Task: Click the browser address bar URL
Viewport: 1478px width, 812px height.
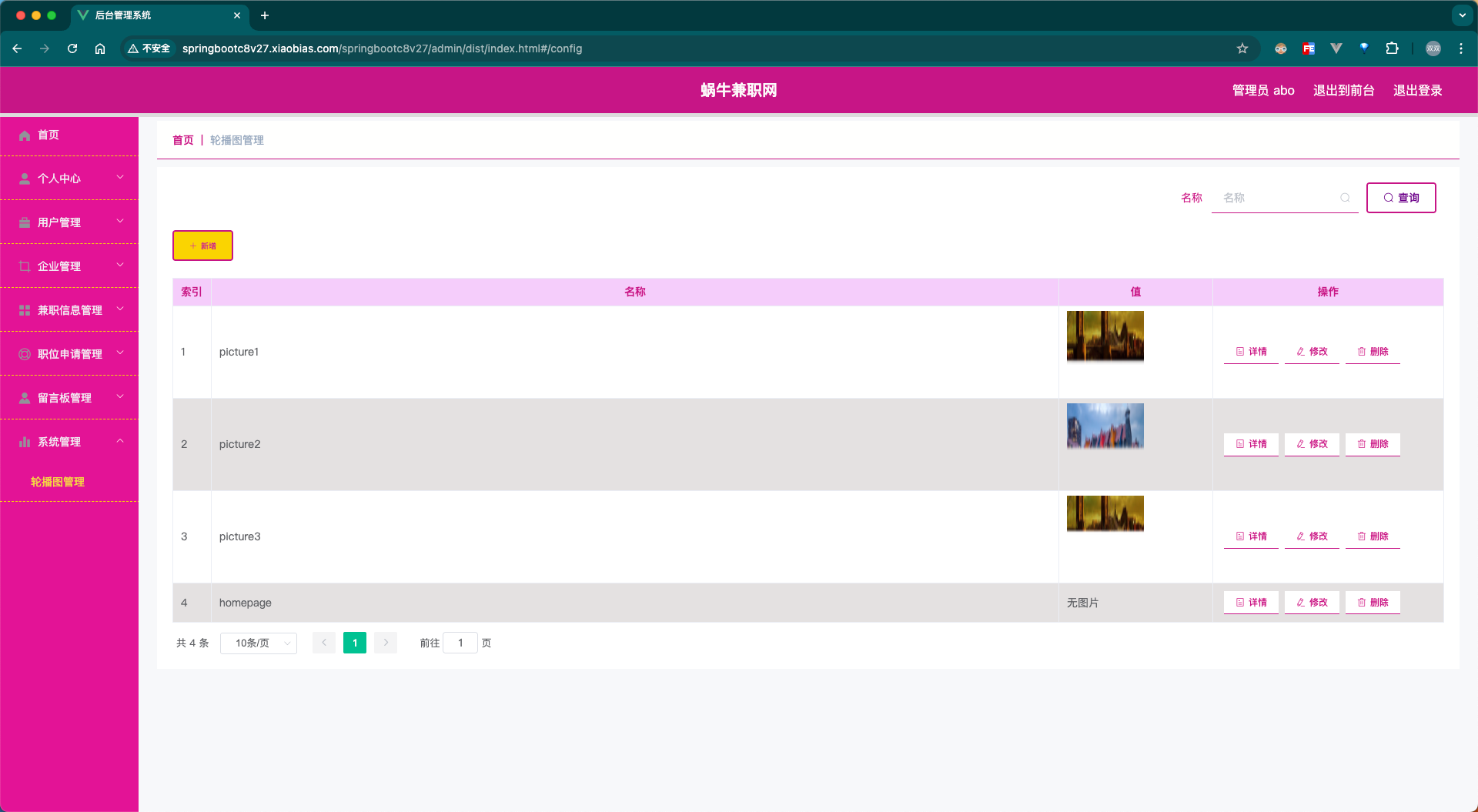Action: pos(382,48)
